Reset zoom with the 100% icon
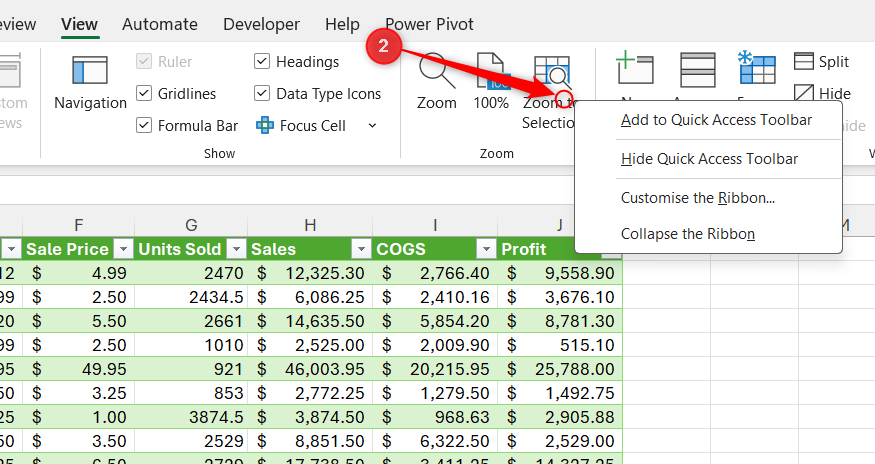This screenshot has width=875, height=464. (491, 70)
